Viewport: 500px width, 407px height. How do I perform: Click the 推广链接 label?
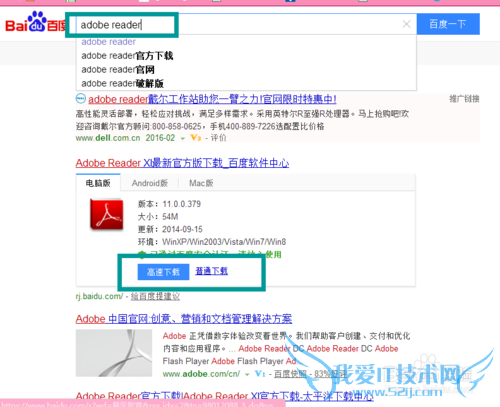[464, 99]
